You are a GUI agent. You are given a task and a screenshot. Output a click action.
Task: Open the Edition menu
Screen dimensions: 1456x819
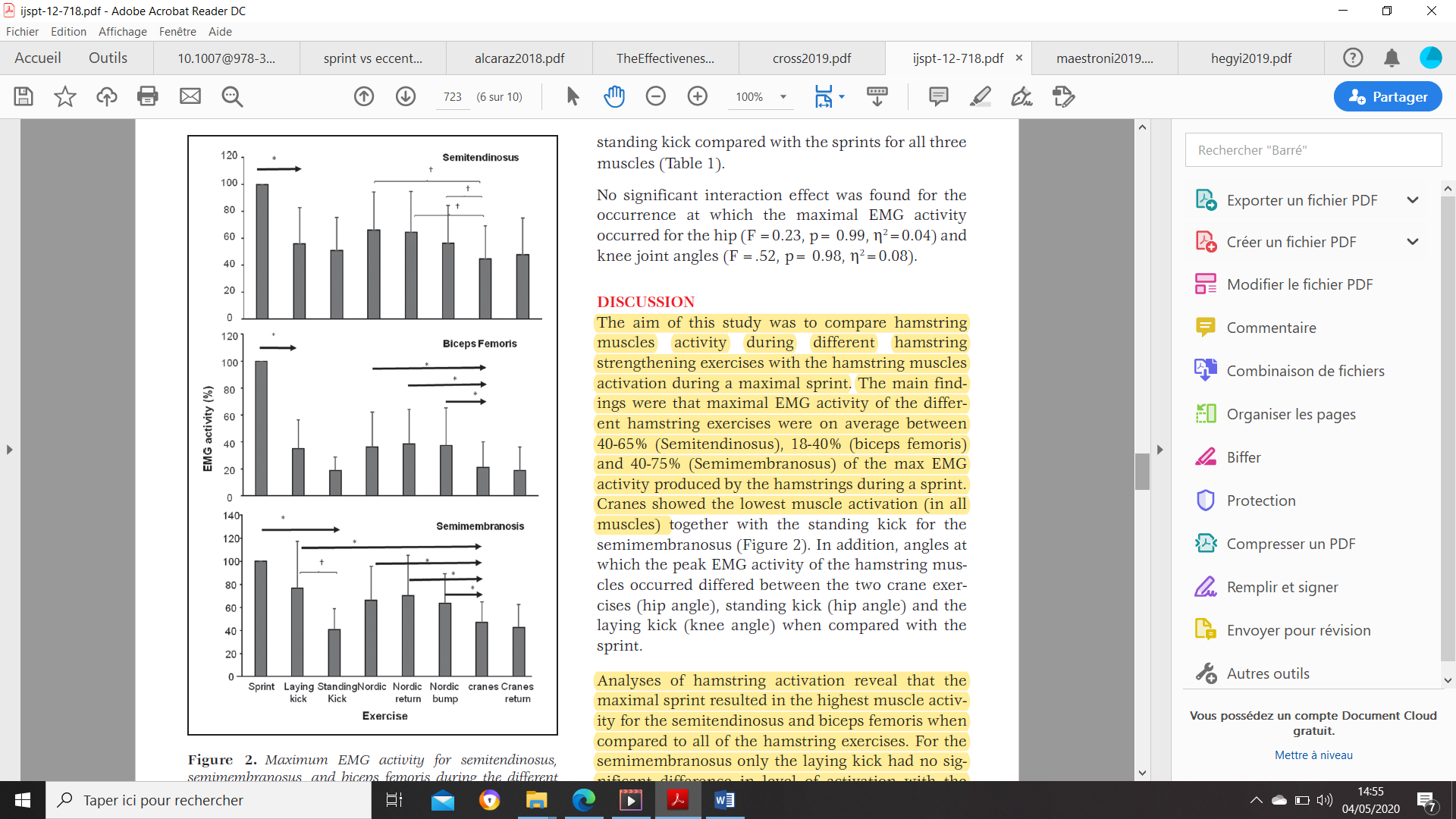[68, 32]
